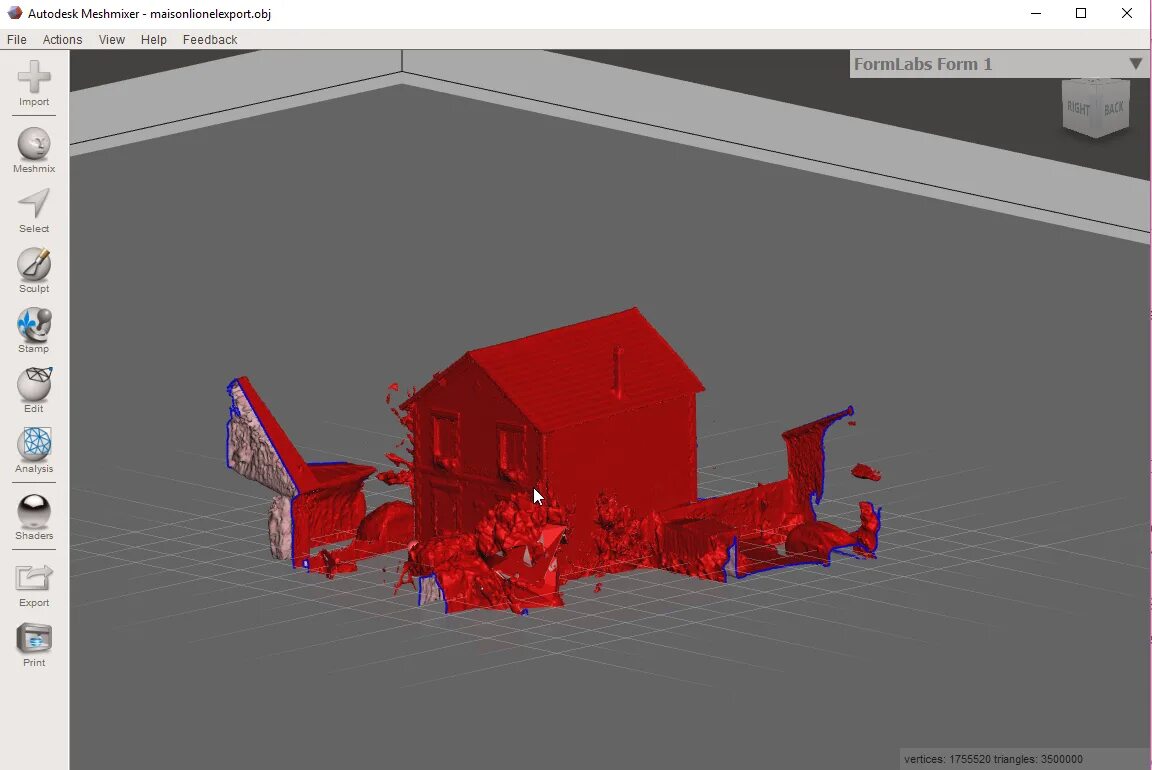Click the vertices and triangles status text

tap(993, 759)
